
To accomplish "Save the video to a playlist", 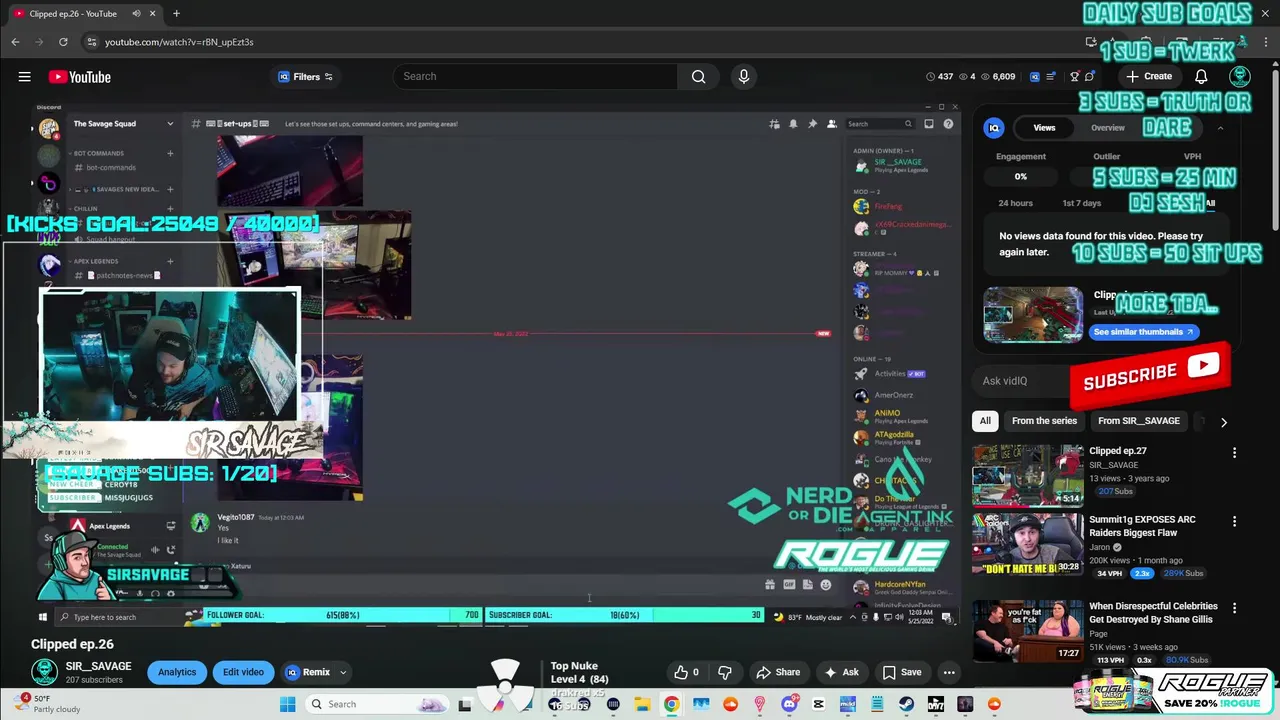I will (901, 672).
